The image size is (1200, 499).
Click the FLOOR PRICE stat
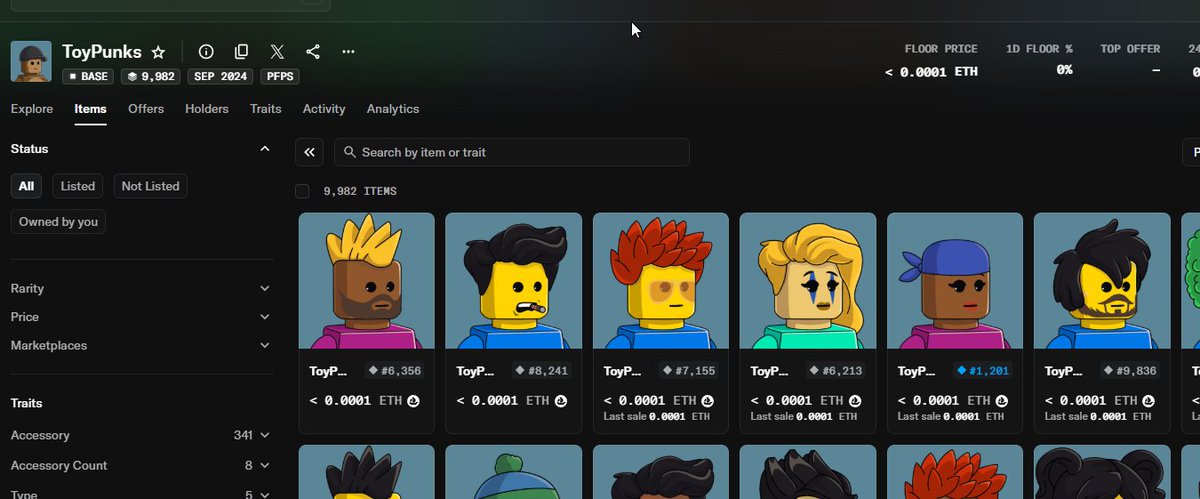pyautogui.click(x=931, y=60)
